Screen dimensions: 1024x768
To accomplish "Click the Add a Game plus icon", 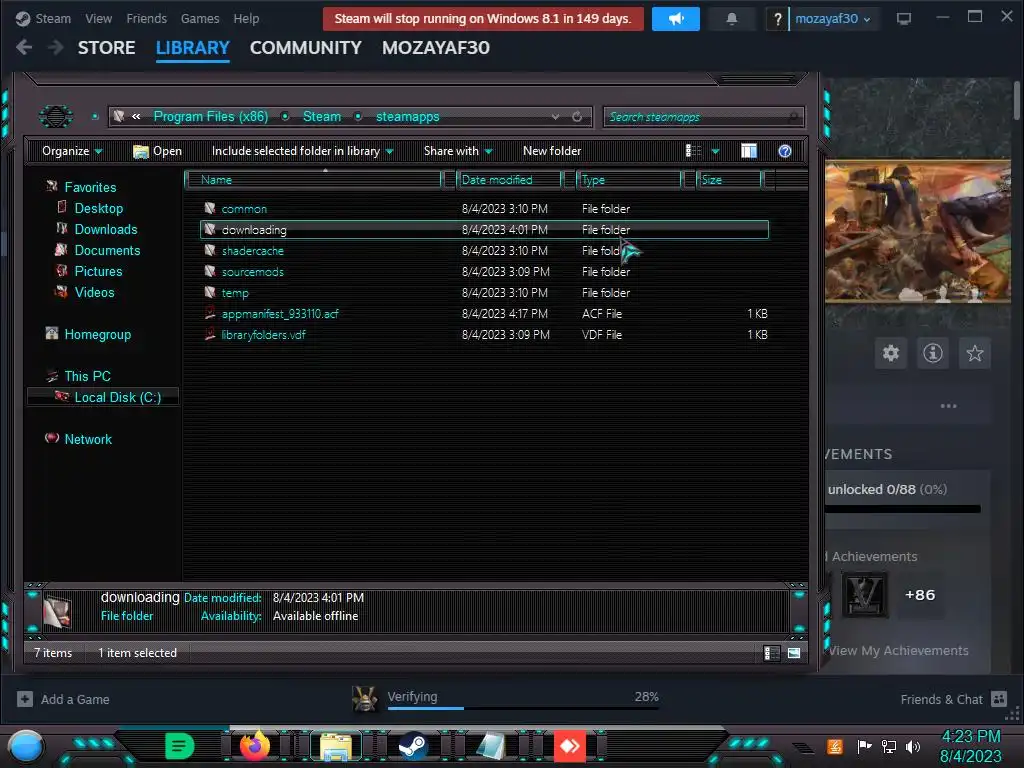I will pyautogui.click(x=25, y=699).
